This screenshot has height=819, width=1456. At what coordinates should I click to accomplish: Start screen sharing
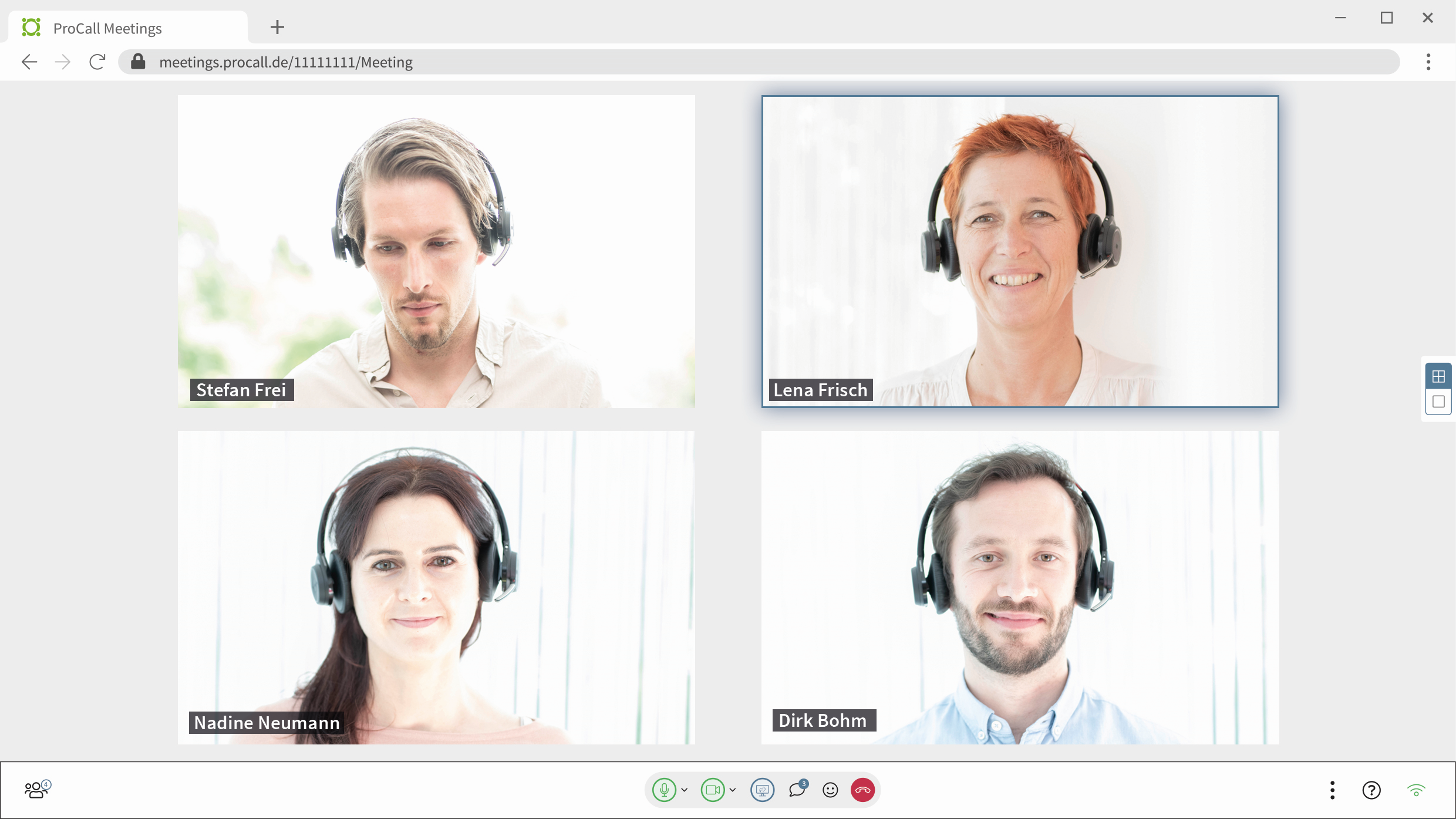762,790
